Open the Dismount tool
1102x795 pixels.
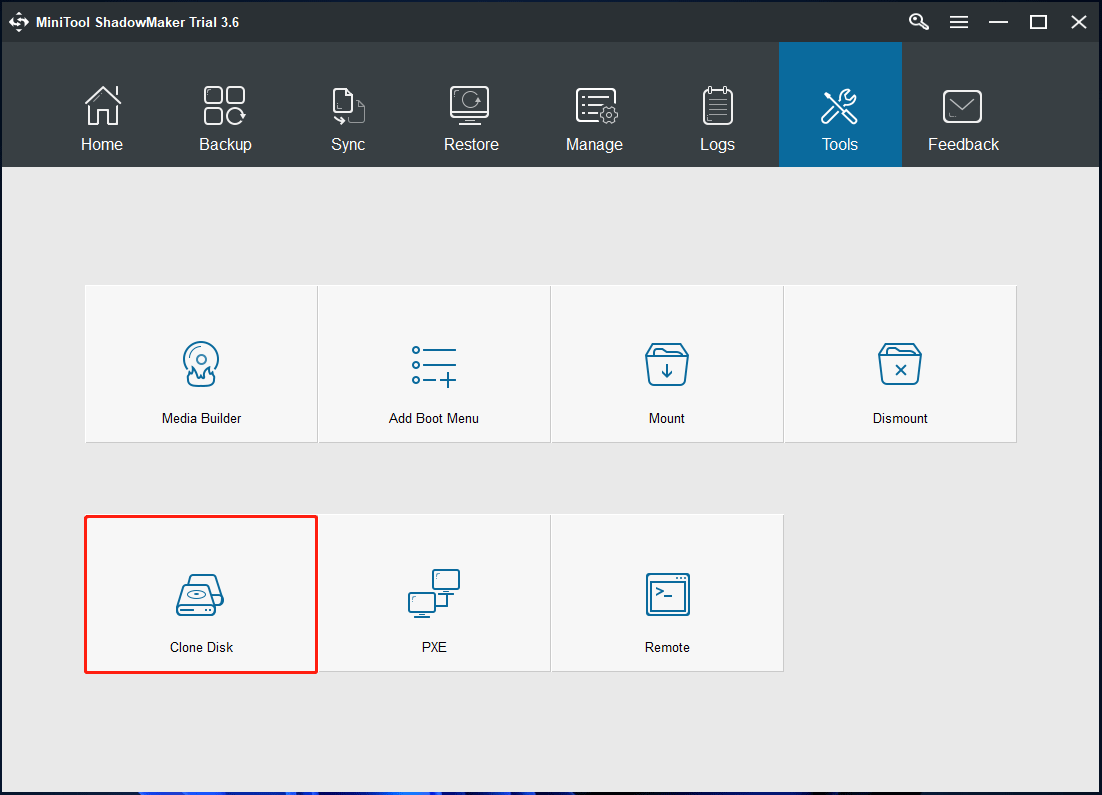pyautogui.click(x=900, y=364)
